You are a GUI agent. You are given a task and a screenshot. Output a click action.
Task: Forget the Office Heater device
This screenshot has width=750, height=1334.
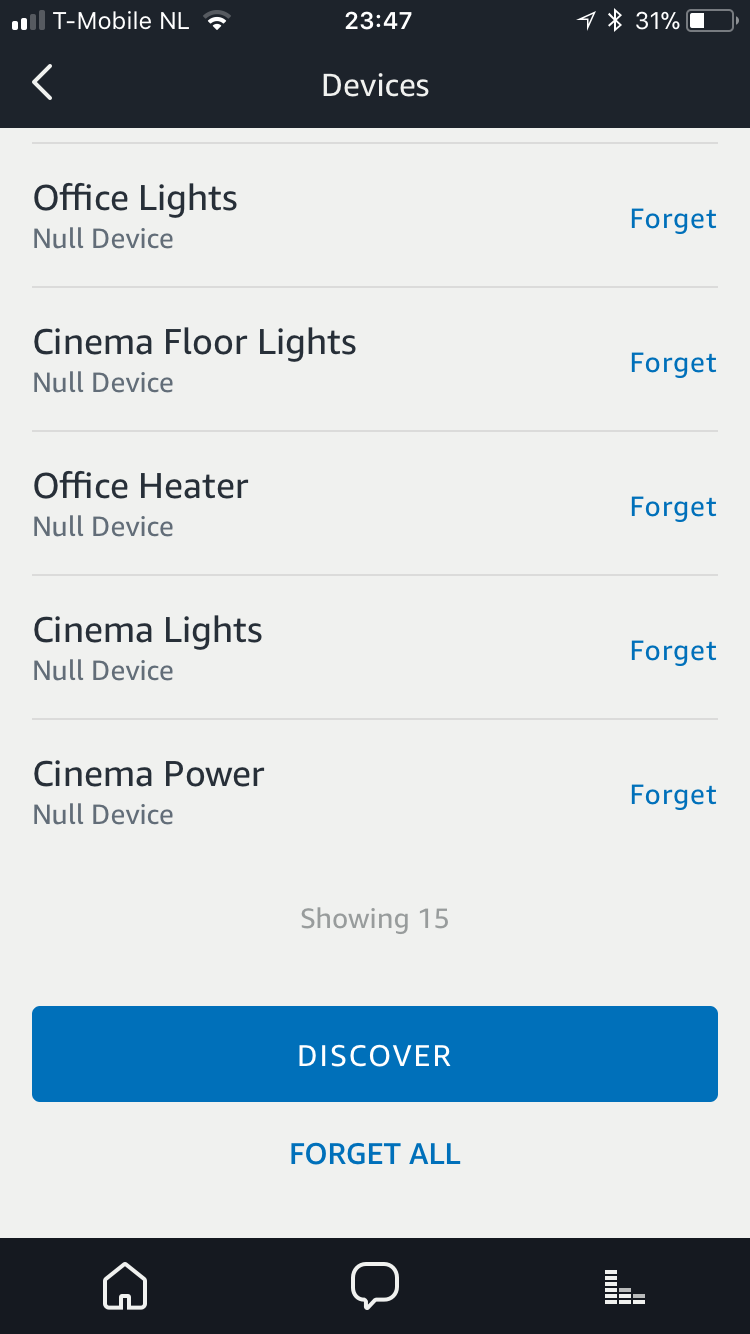tap(673, 507)
